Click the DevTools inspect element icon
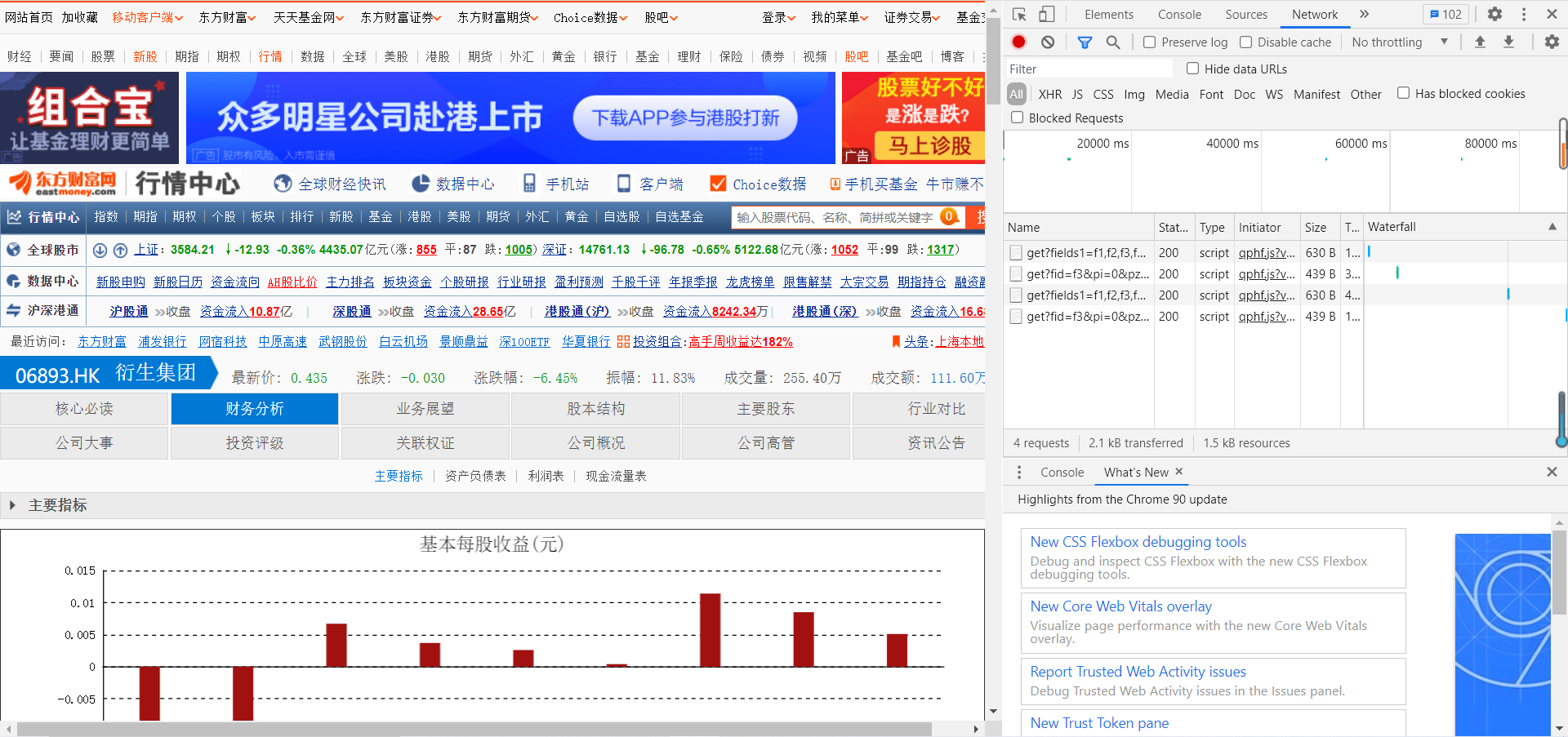 coord(1019,15)
